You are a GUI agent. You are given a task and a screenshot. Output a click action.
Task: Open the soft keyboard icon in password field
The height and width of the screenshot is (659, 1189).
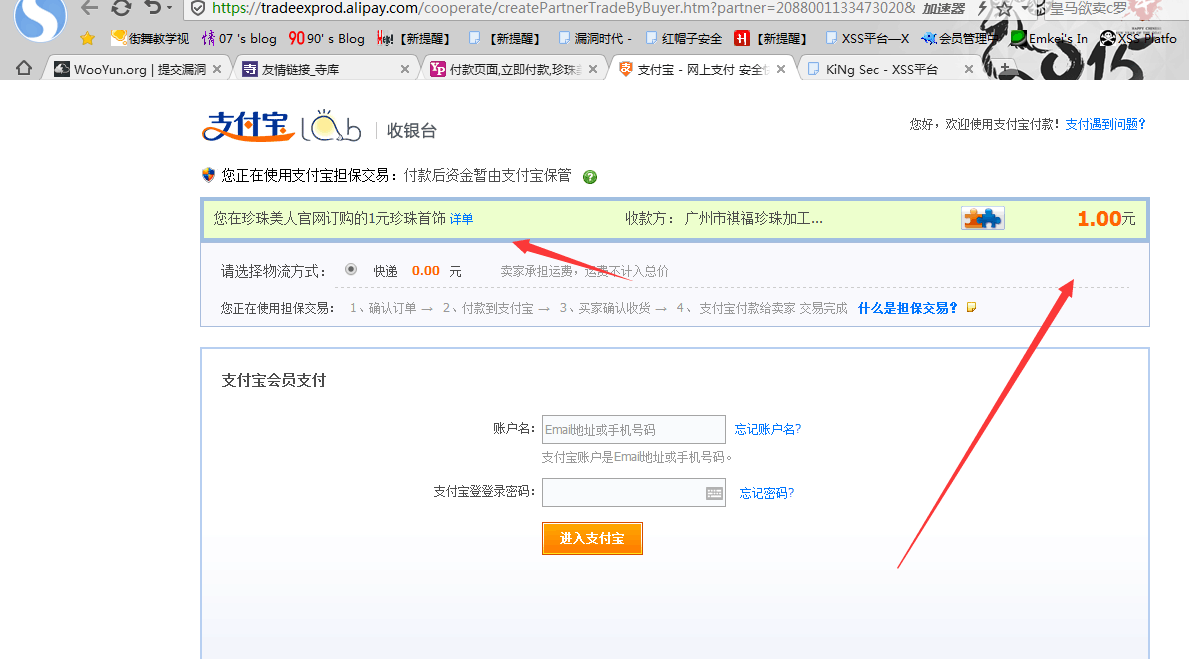pyautogui.click(x=714, y=493)
